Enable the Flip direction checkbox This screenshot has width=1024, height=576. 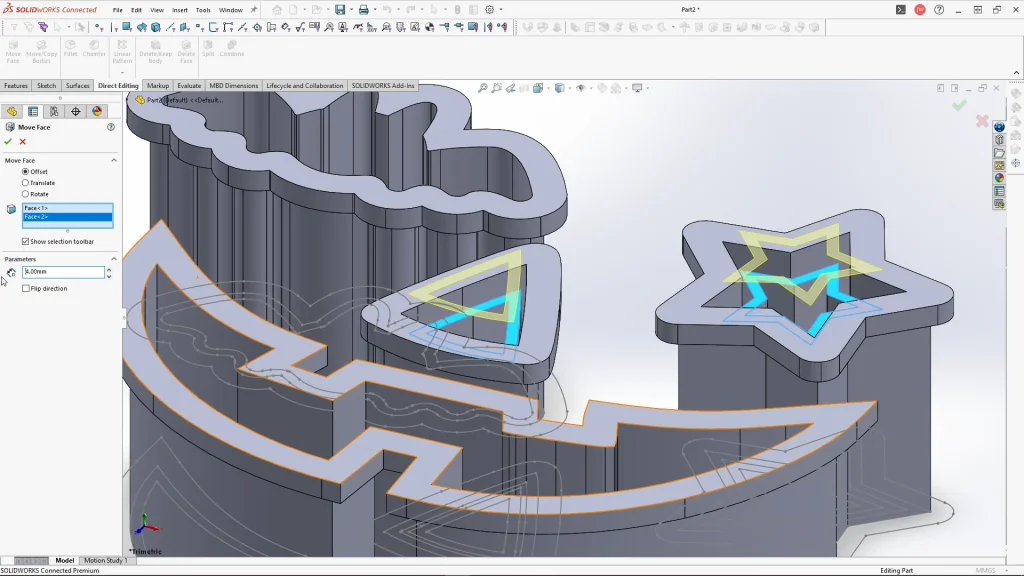tap(26, 288)
